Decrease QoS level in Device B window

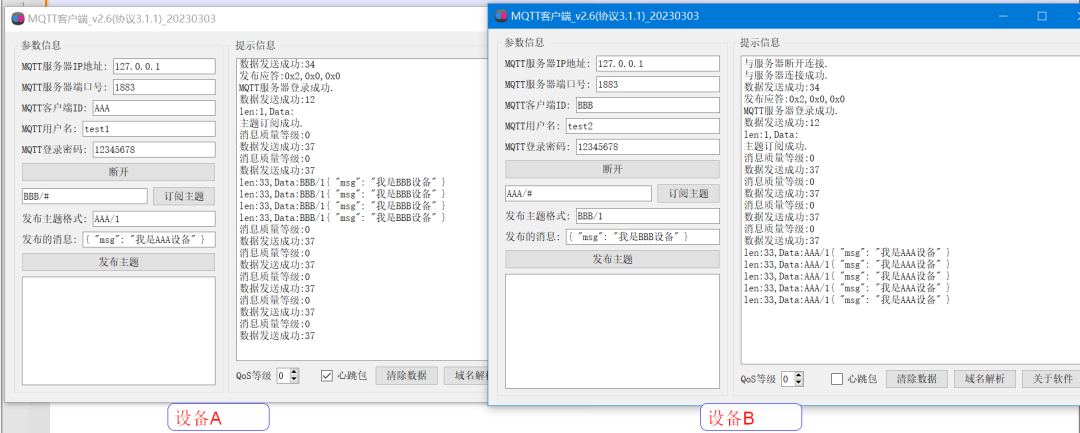pos(799,383)
